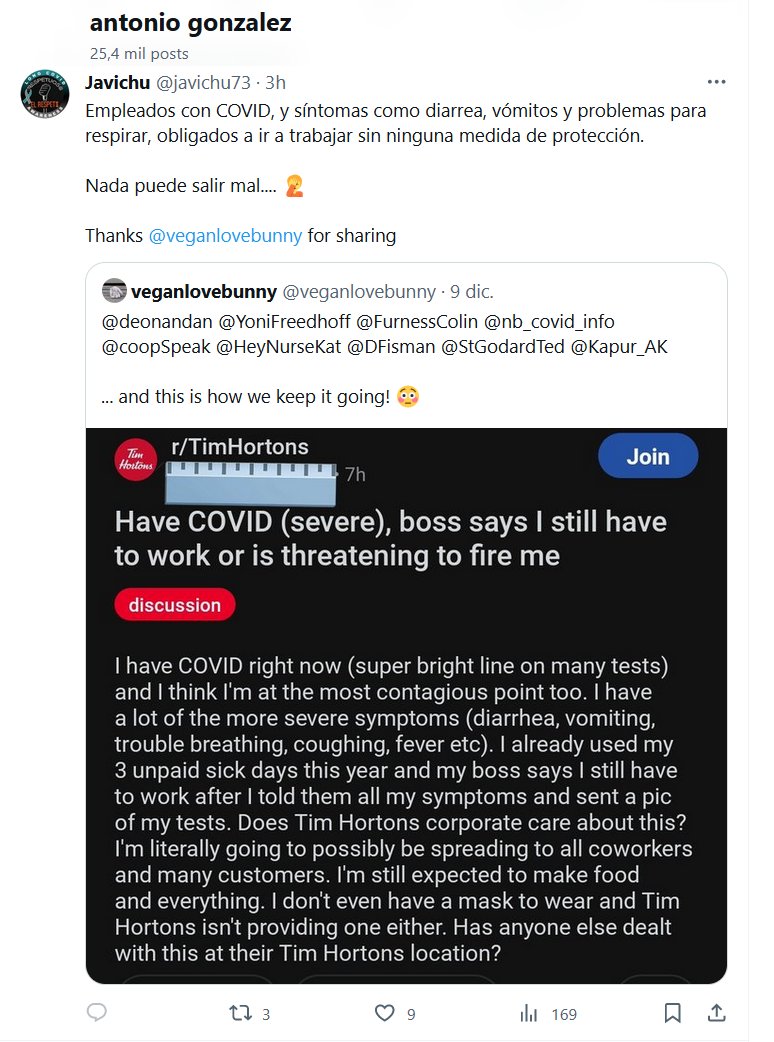Viewport: 774px width, 1042px height.
Task: Open the Reddit post title screenshot
Action: tap(390, 538)
